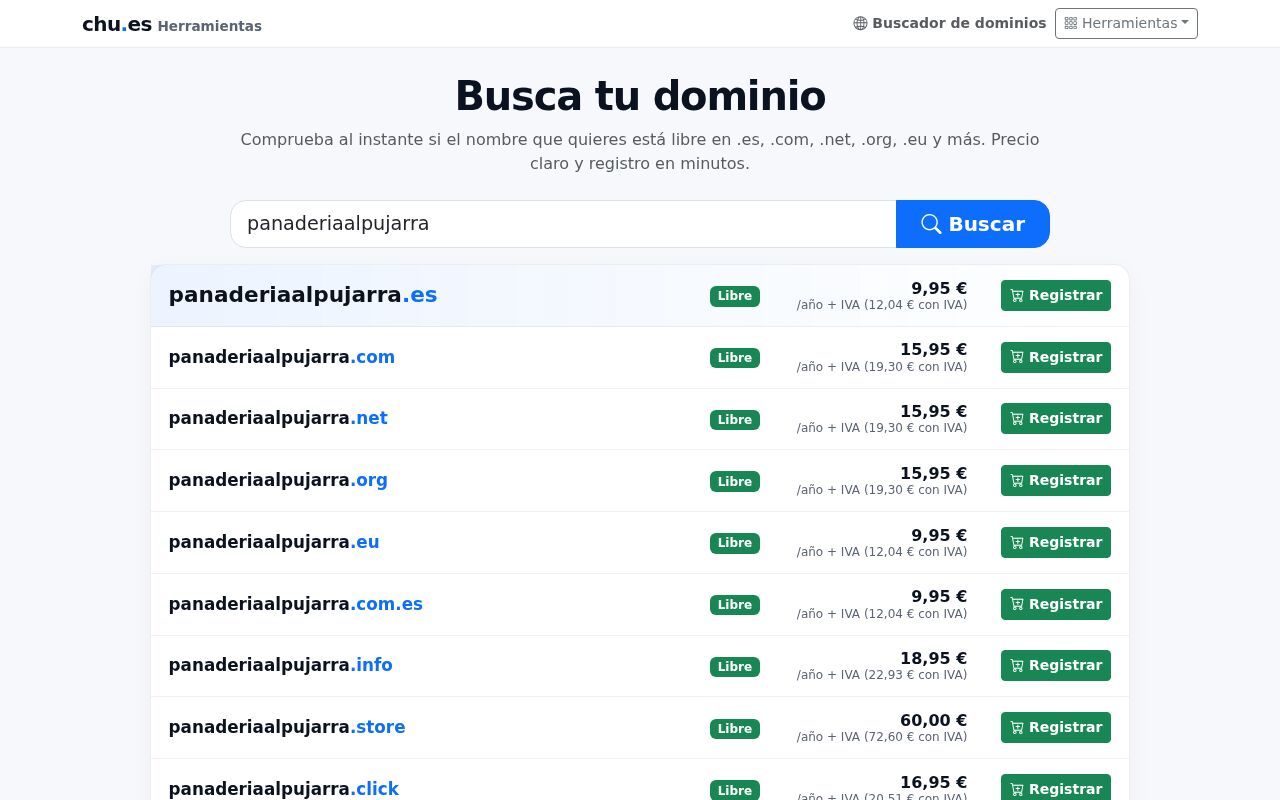Screen dimensions: 1280x800
Task: Click the 60,00 € price of .store
Action: [x=933, y=720]
